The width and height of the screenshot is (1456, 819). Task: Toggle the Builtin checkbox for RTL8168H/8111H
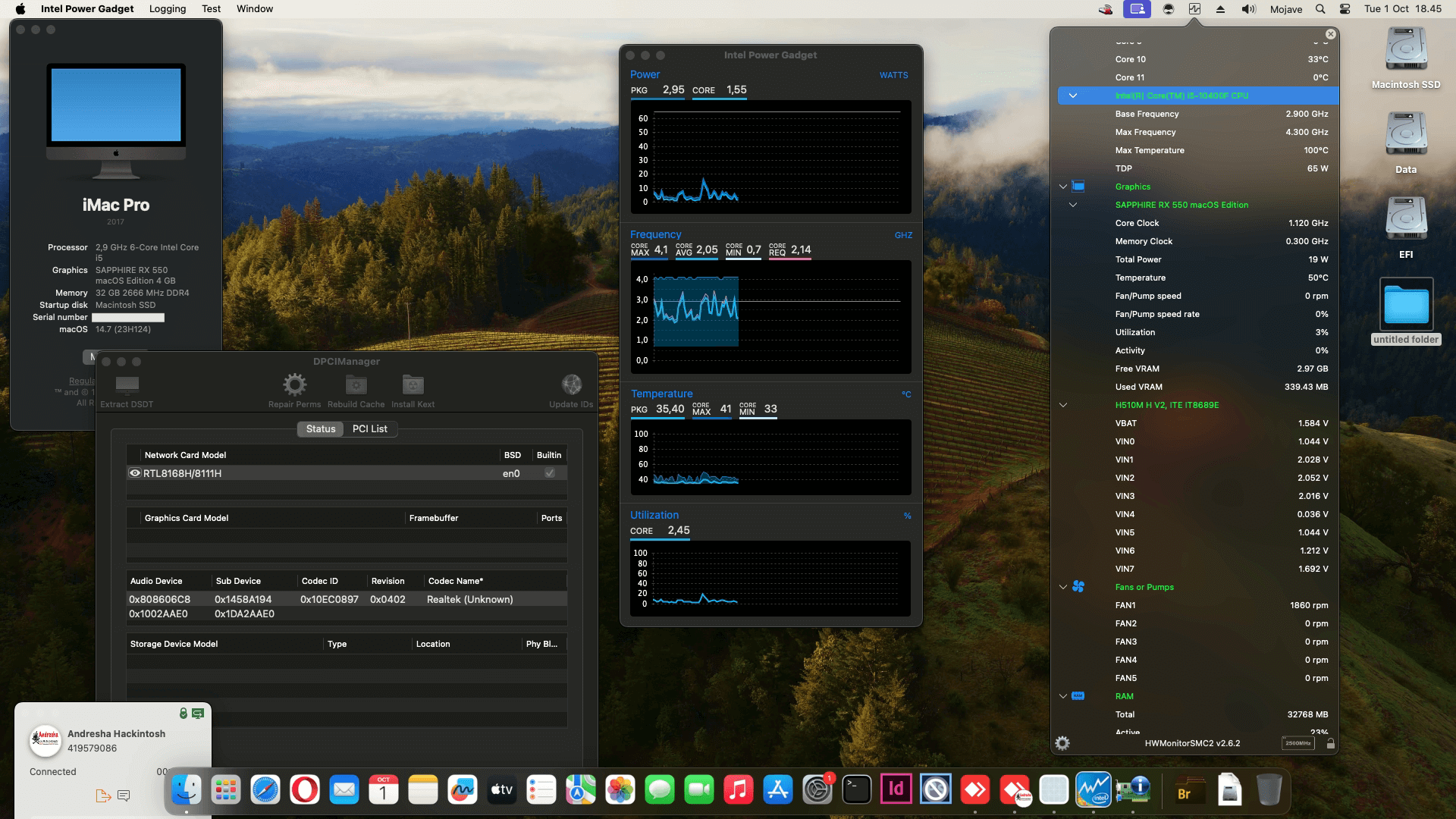point(549,473)
